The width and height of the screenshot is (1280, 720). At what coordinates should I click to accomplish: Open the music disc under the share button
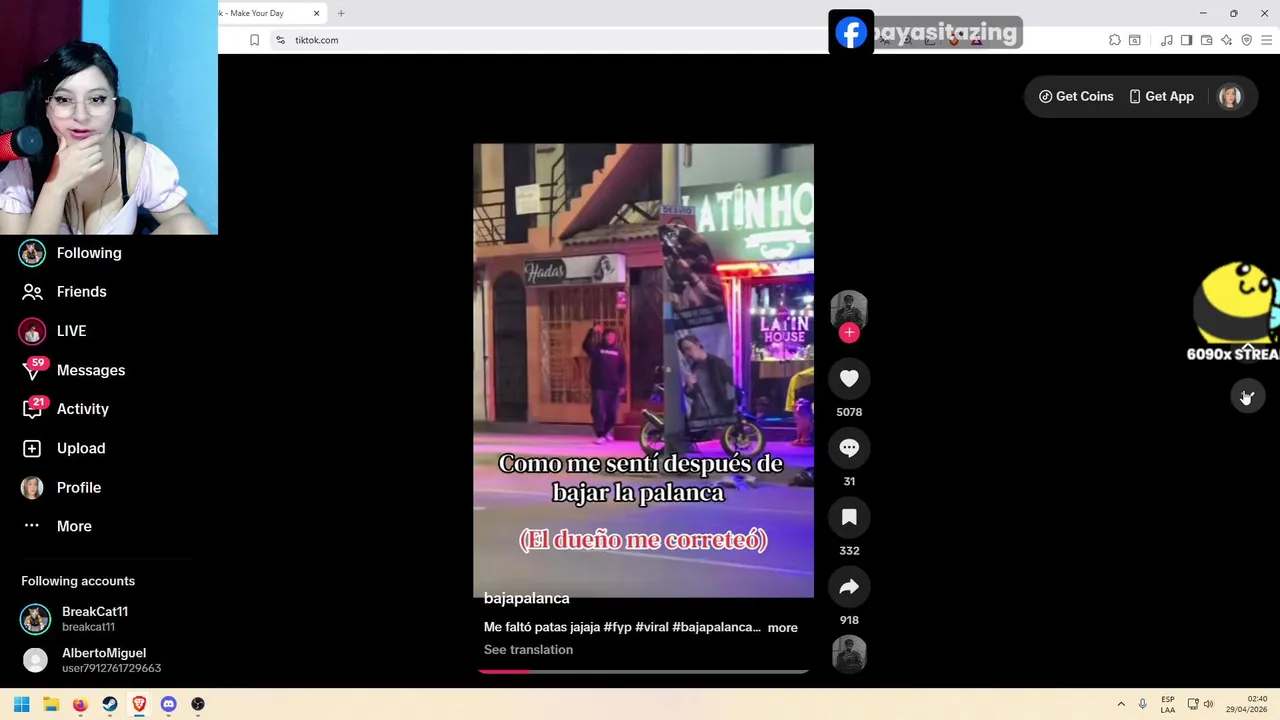[849, 655]
